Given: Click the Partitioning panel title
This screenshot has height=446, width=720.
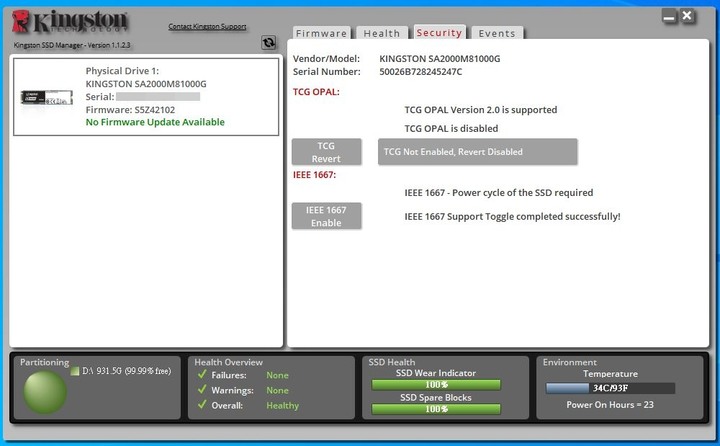Looking at the screenshot, I should tap(45, 362).
